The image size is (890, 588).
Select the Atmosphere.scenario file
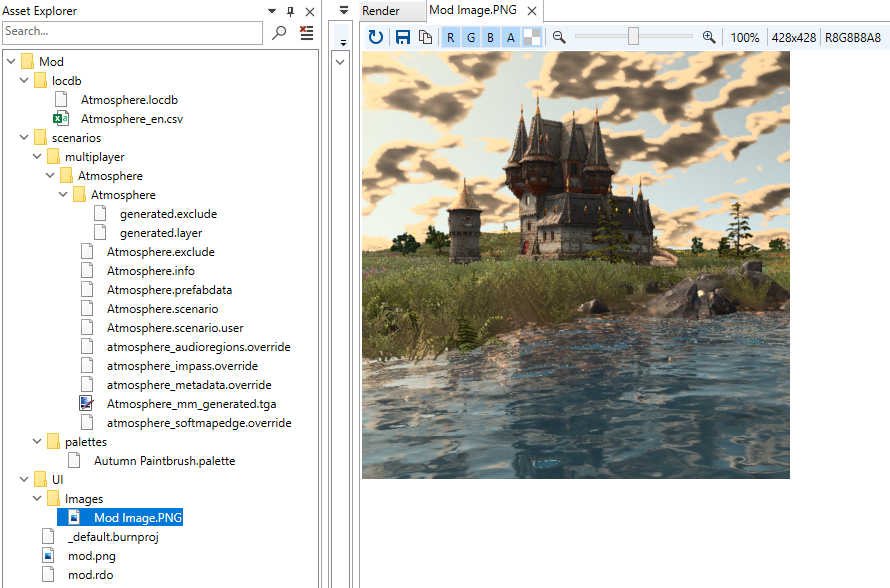click(162, 309)
